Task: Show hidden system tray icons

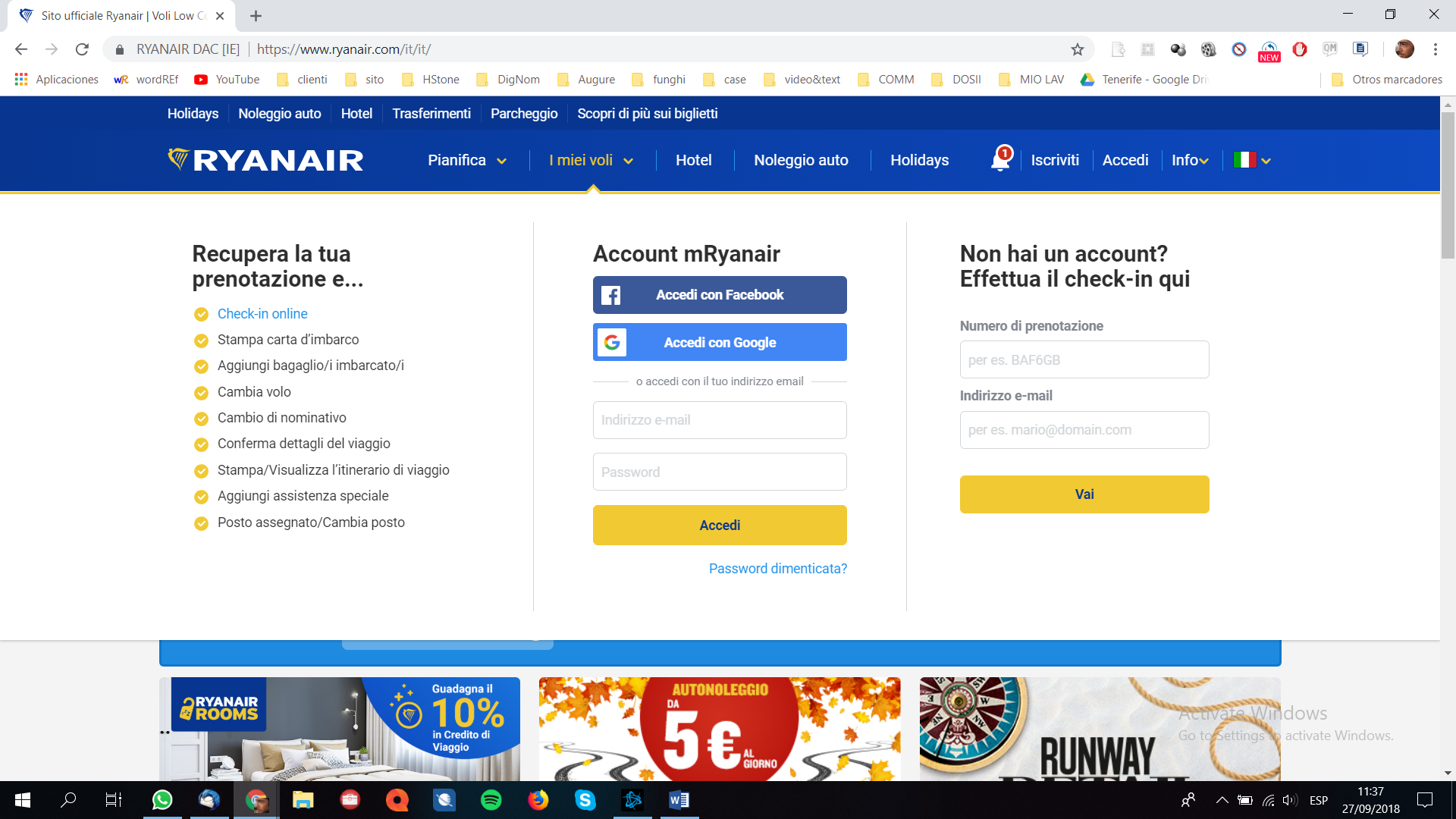Action: pos(1222,800)
